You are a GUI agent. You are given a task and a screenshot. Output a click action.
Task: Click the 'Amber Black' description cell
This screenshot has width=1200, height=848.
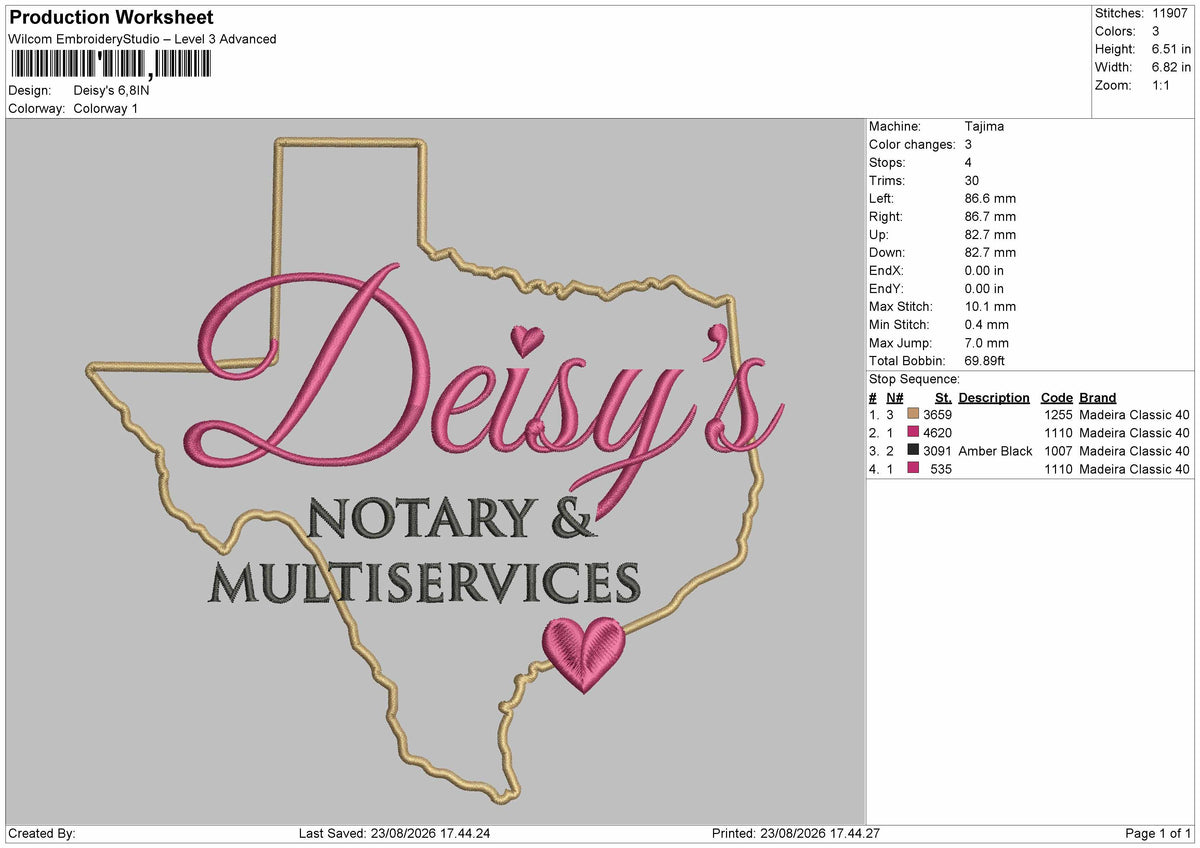[995, 451]
